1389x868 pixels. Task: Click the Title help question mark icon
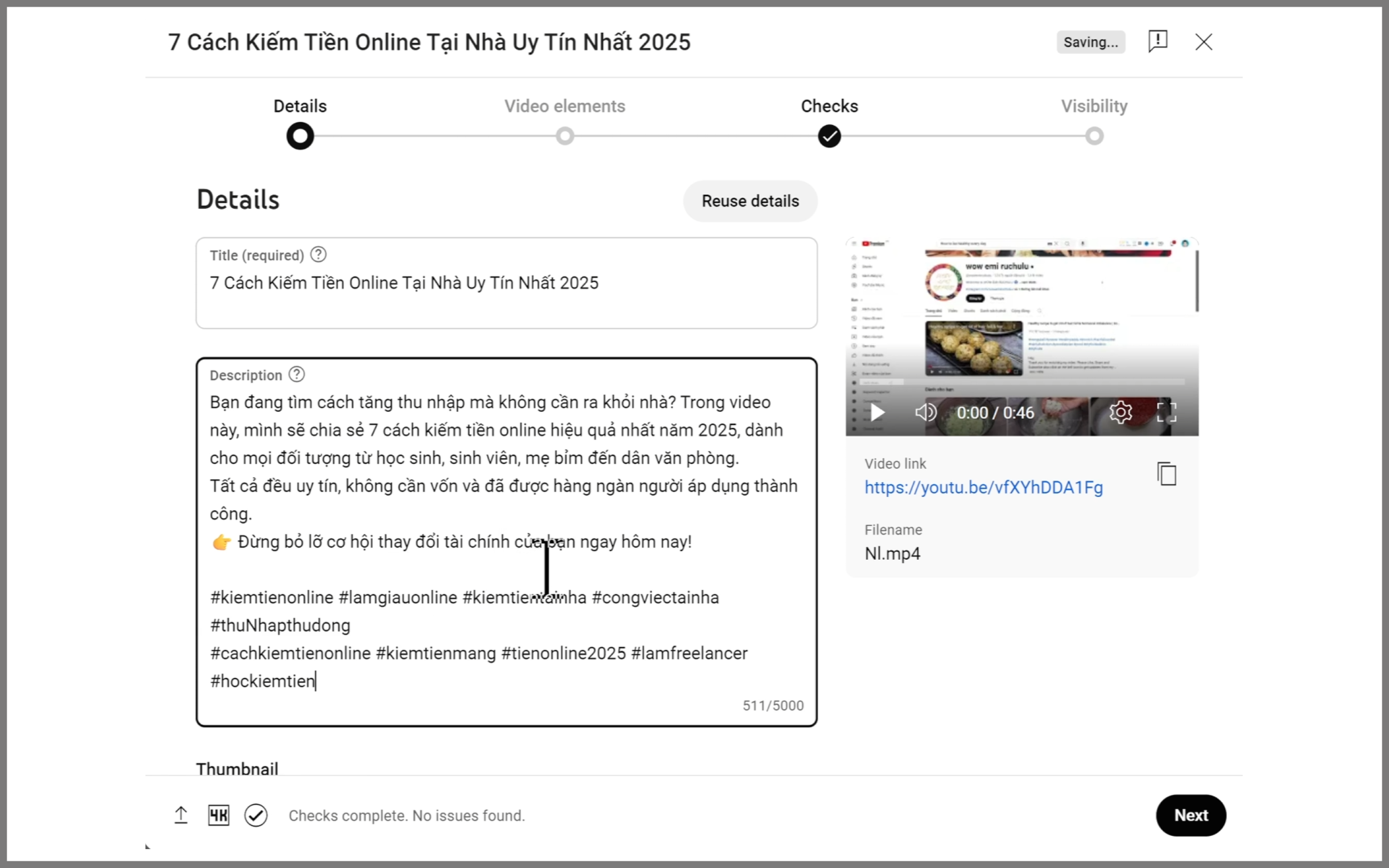(318, 254)
